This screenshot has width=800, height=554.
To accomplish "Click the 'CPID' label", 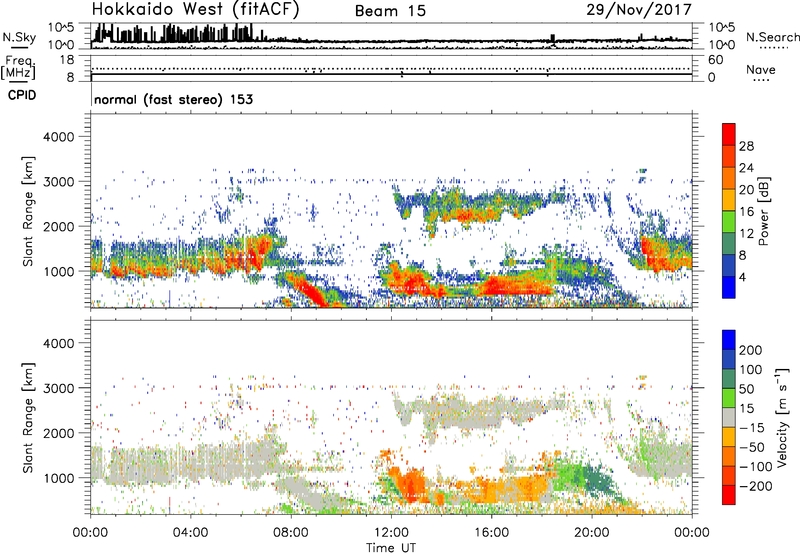I will pos(22,95).
